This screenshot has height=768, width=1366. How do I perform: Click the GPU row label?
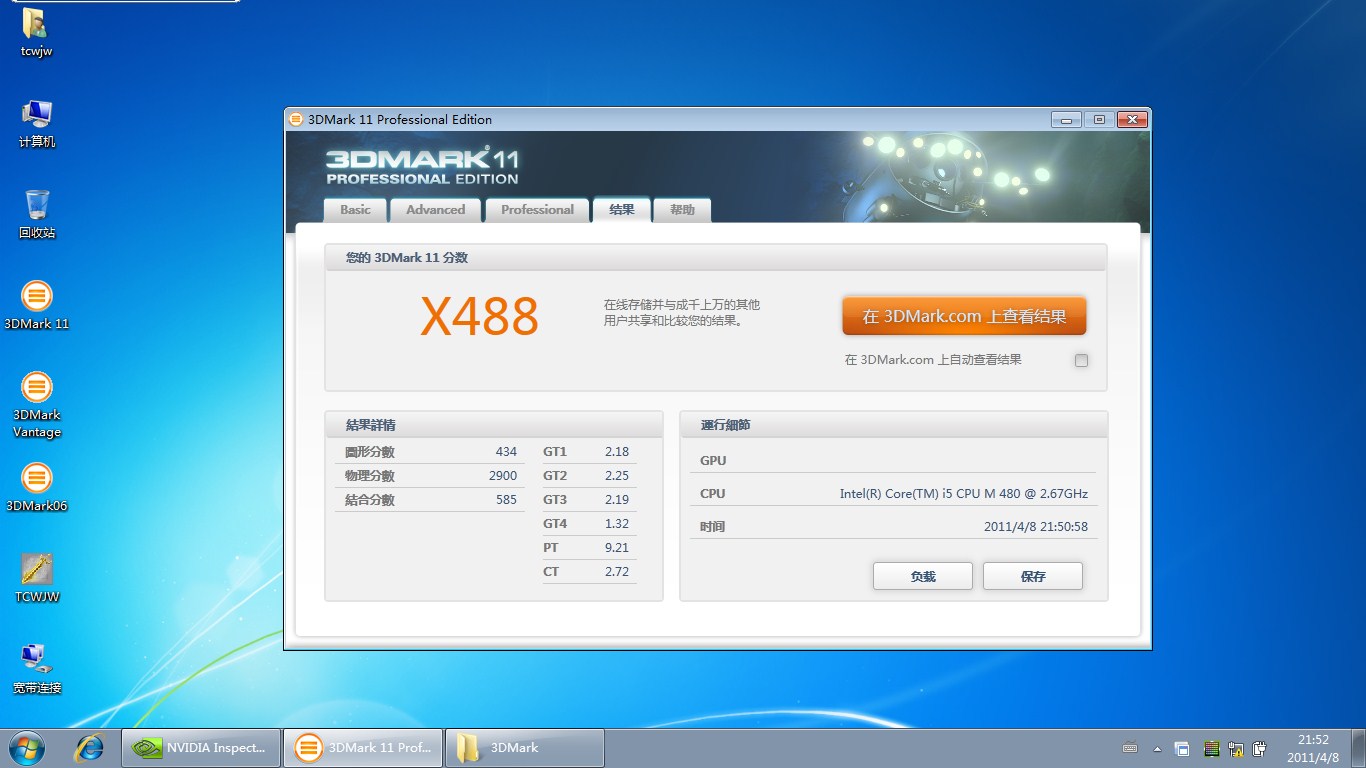pos(713,461)
